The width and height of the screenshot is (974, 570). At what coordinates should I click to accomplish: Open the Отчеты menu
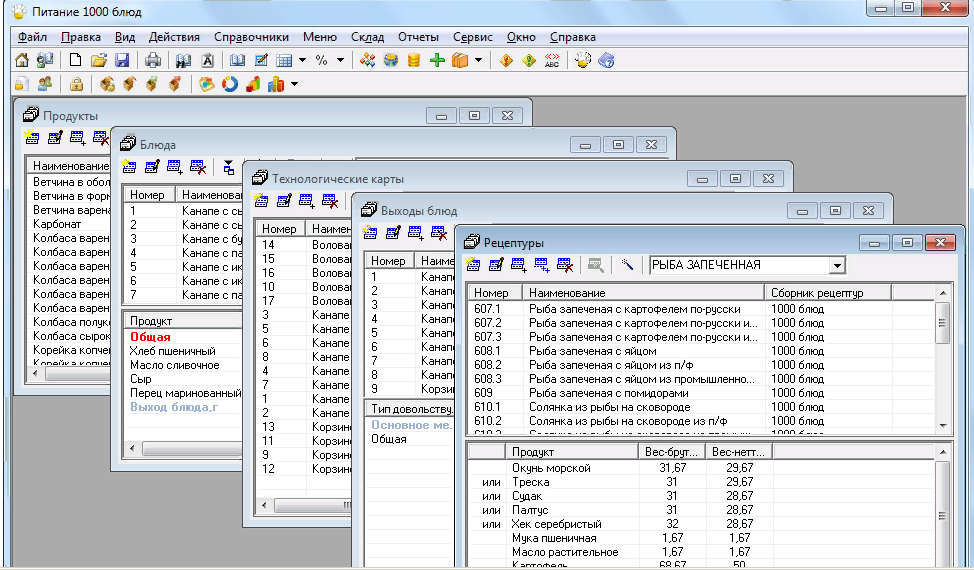[x=418, y=37]
